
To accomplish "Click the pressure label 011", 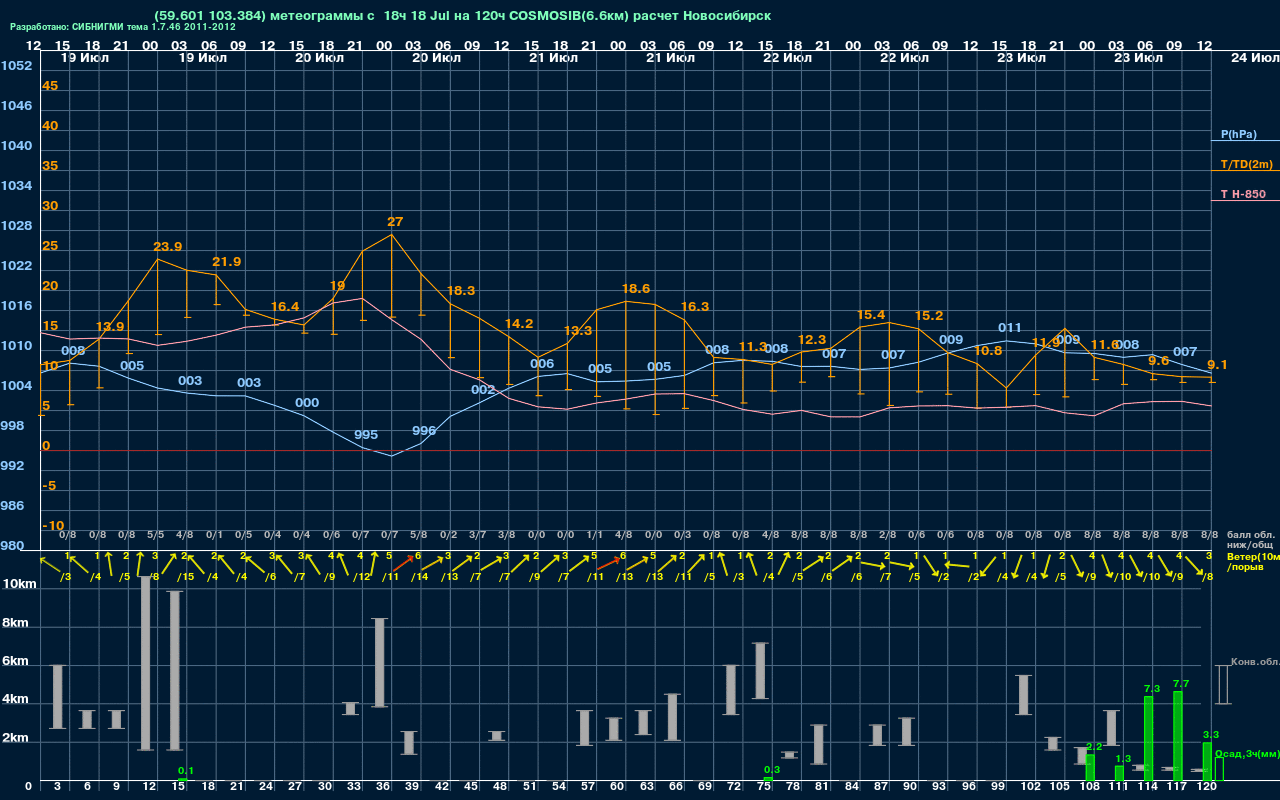I will tap(1010, 328).
